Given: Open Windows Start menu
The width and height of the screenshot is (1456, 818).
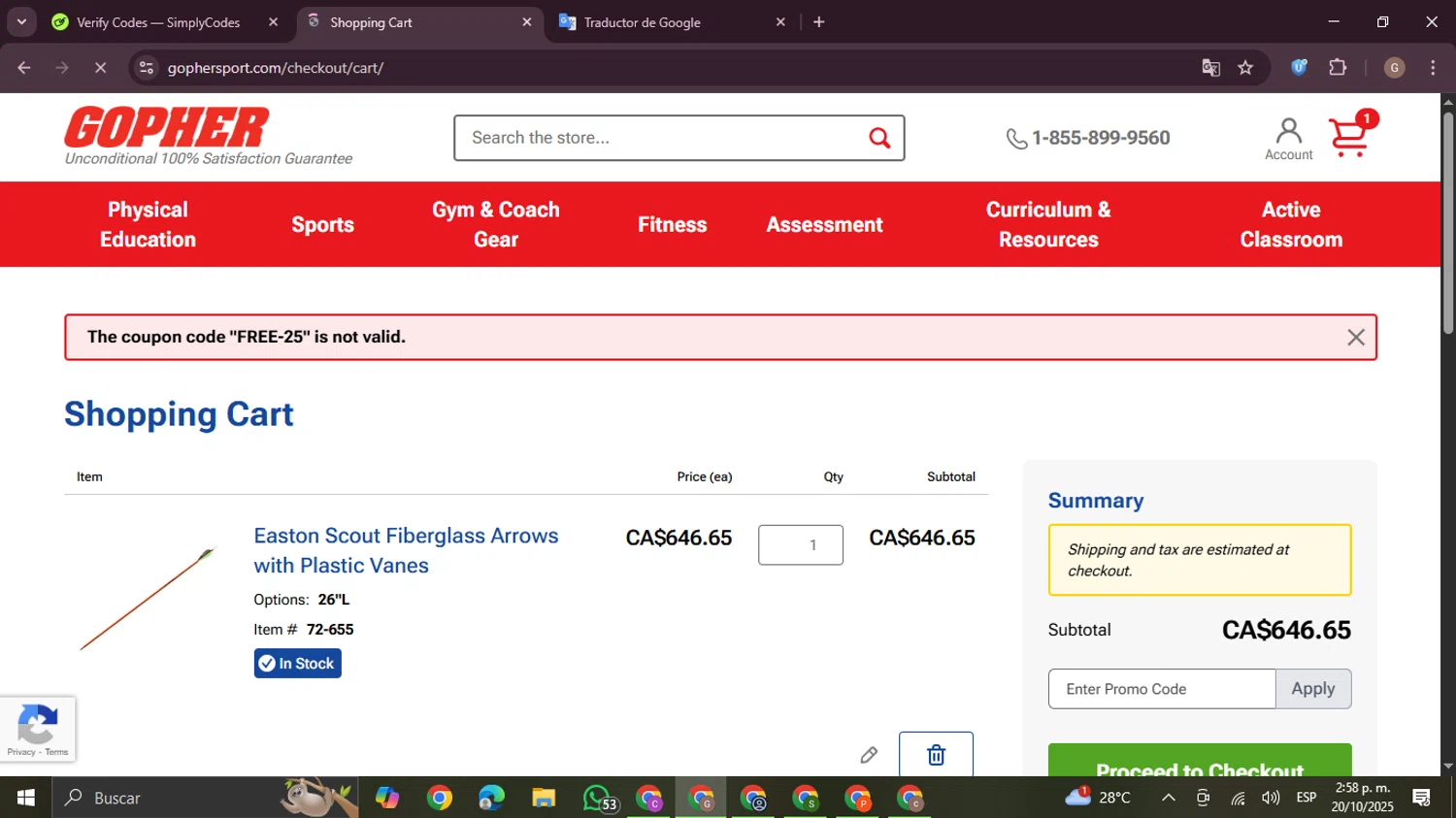Looking at the screenshot, I should click(x=26, y=798).
